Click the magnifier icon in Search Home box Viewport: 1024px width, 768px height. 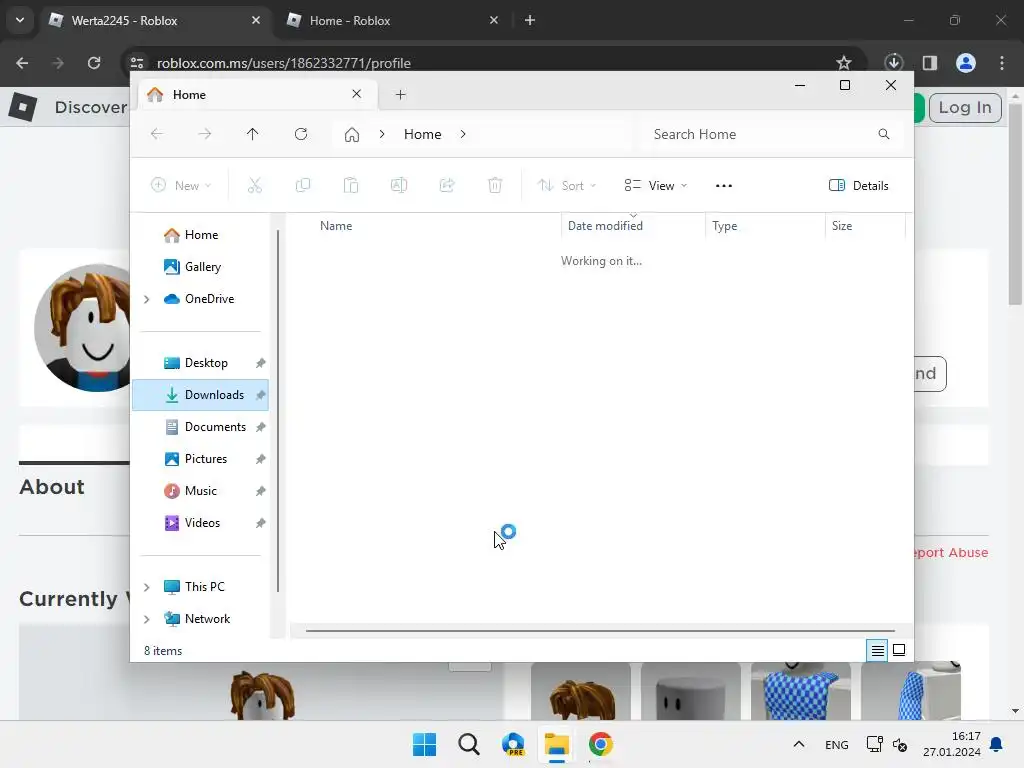884,134
